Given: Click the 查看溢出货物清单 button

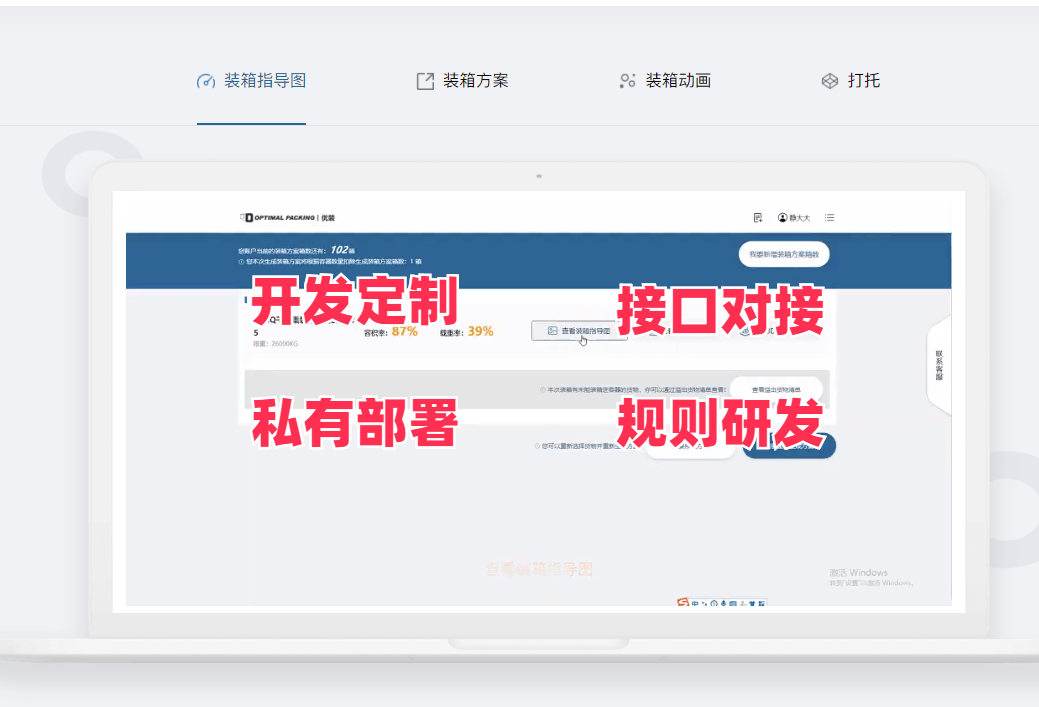Looking at the screenshot, I should coord(776,389).
